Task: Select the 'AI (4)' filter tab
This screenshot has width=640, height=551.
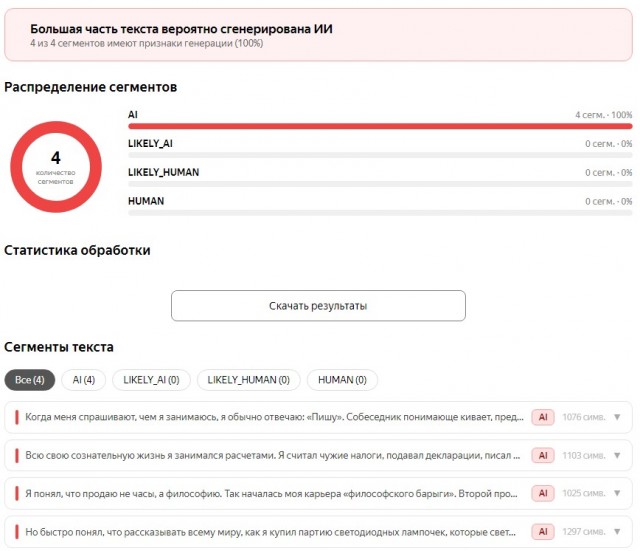Action: click(x=84, y=380)
